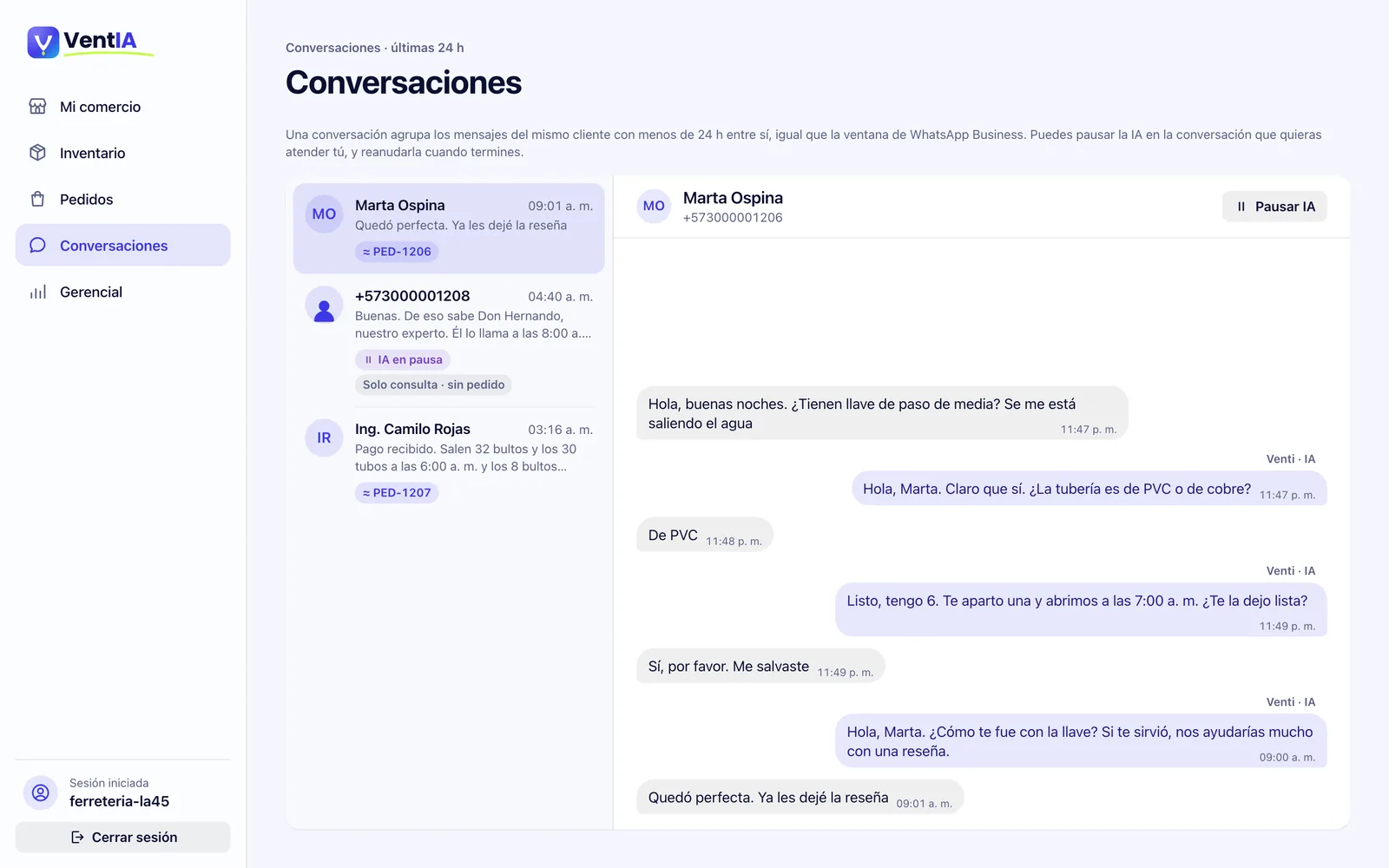Click the shopping bag icon beside Pedidos
Image resolution: width=1389 pixels, height=868 pixels.
pos(37,199)
